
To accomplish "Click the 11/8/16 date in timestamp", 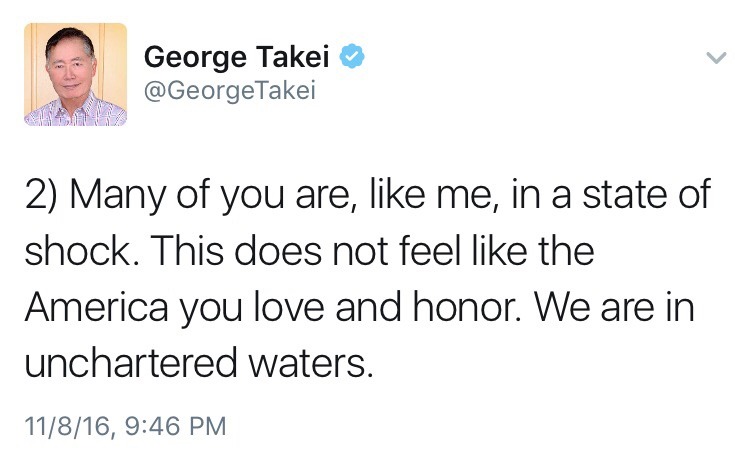I will 62,427.
